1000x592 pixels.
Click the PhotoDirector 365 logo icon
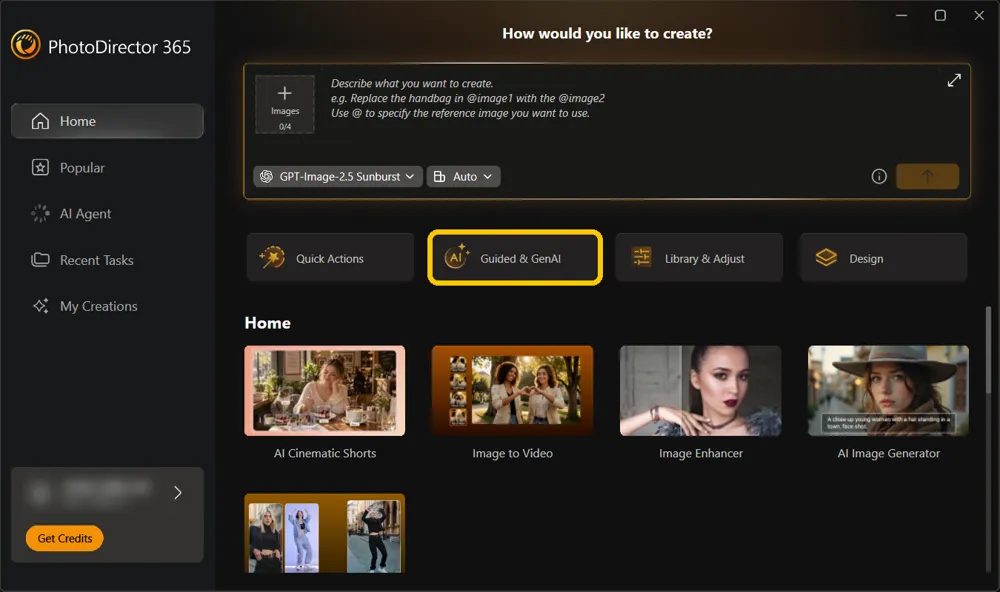point(26,45)
